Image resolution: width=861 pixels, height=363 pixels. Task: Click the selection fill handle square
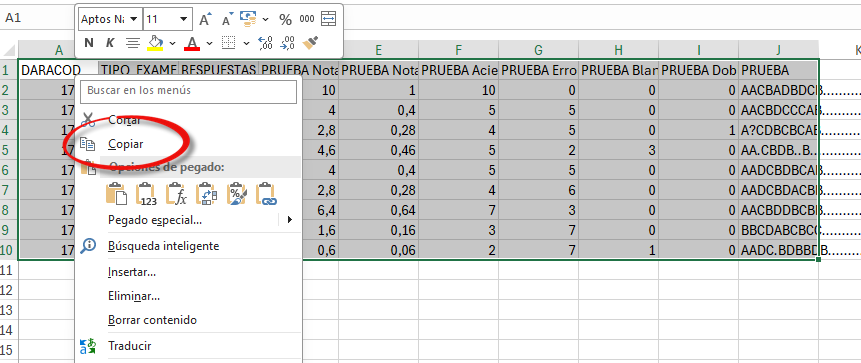point(819,259)
